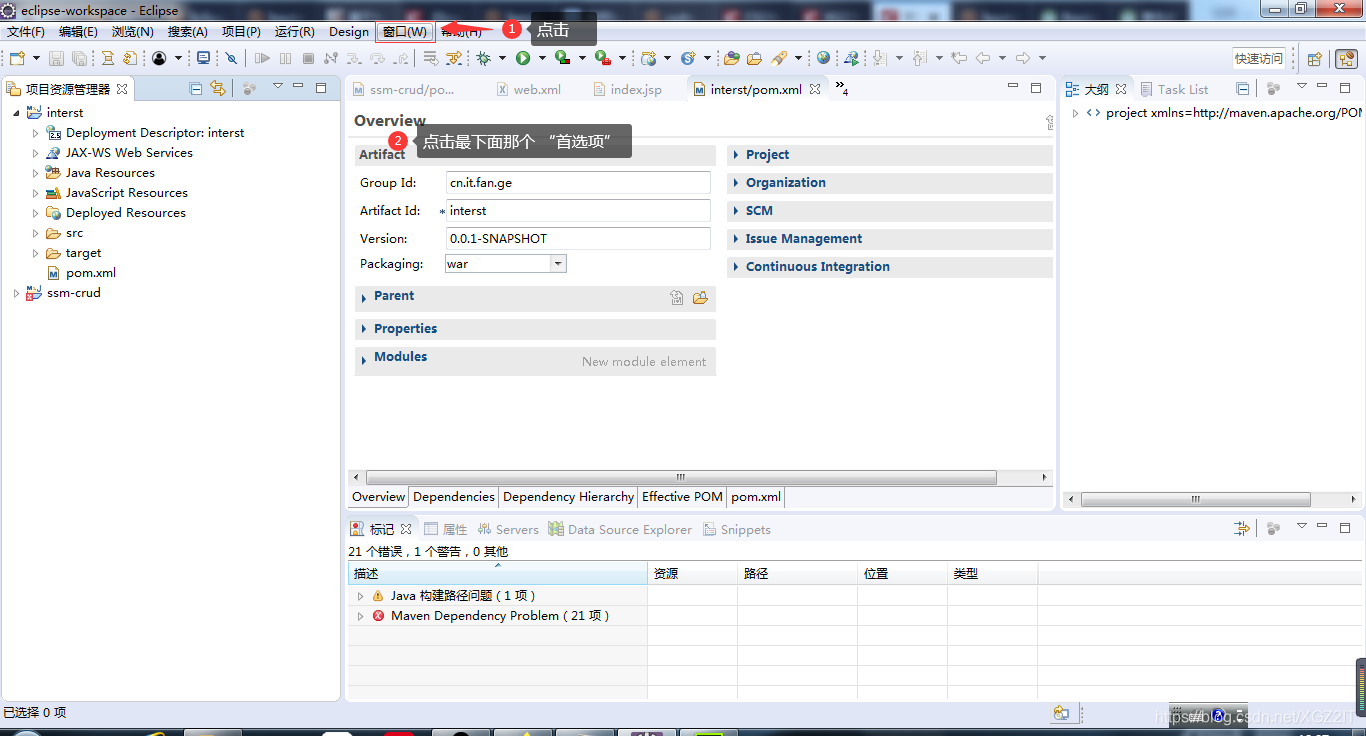Expand the SCM section
Image resolution: width=1366 pixels, height=736 pixels.
(x=736, y=211)
